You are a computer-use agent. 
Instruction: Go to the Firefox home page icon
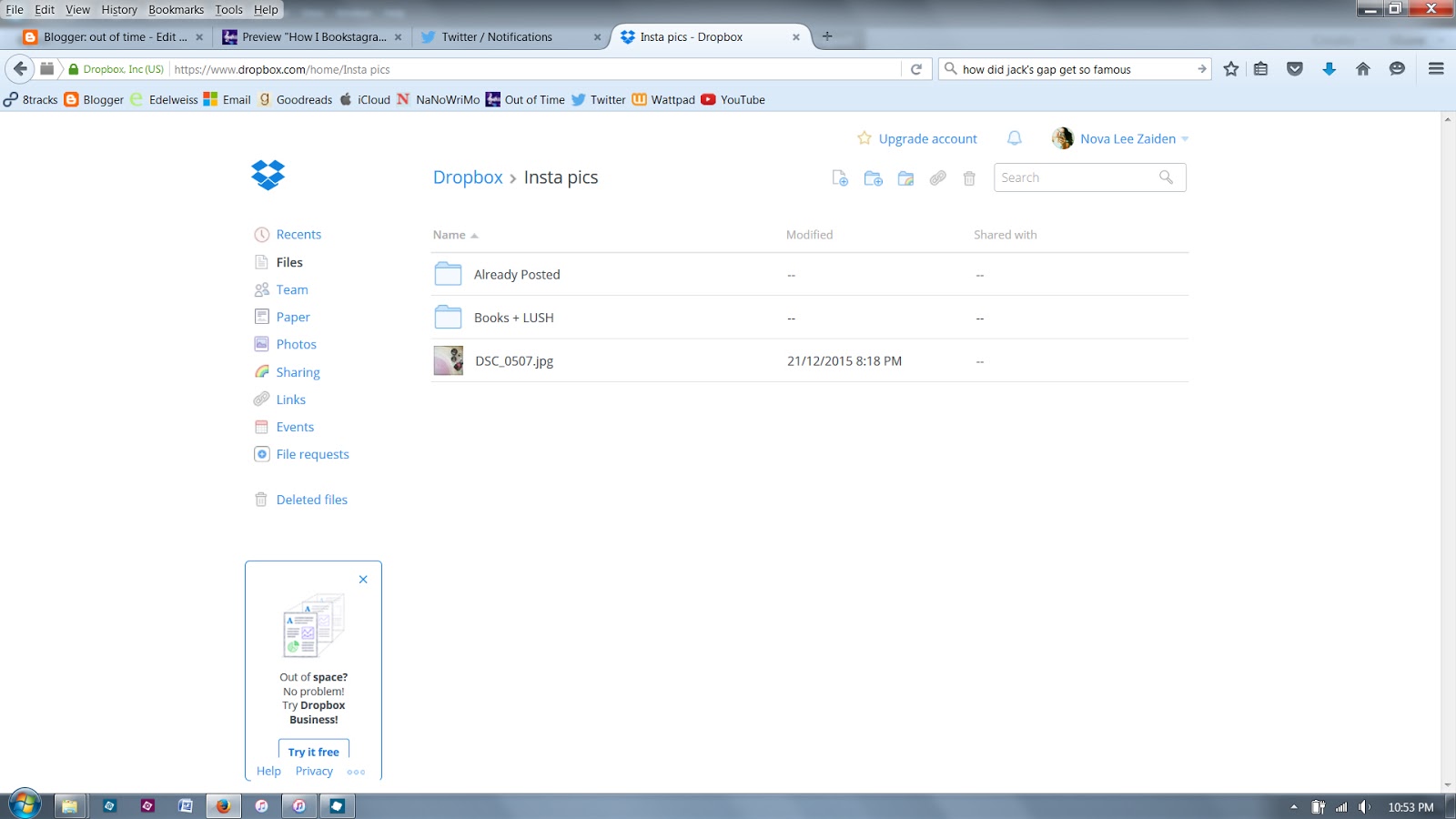point(1363,69)
